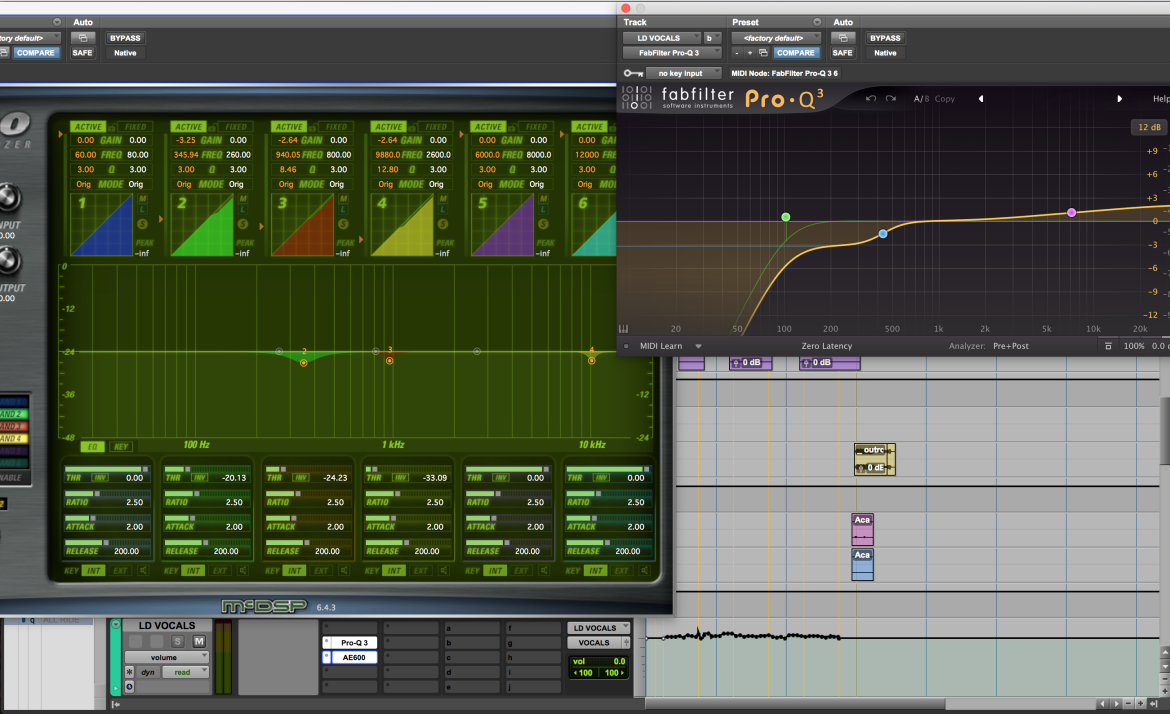1170x714 pixels.
Task: Toggle ACTIVE on AE600 band 1
Action: pos(88,127)
